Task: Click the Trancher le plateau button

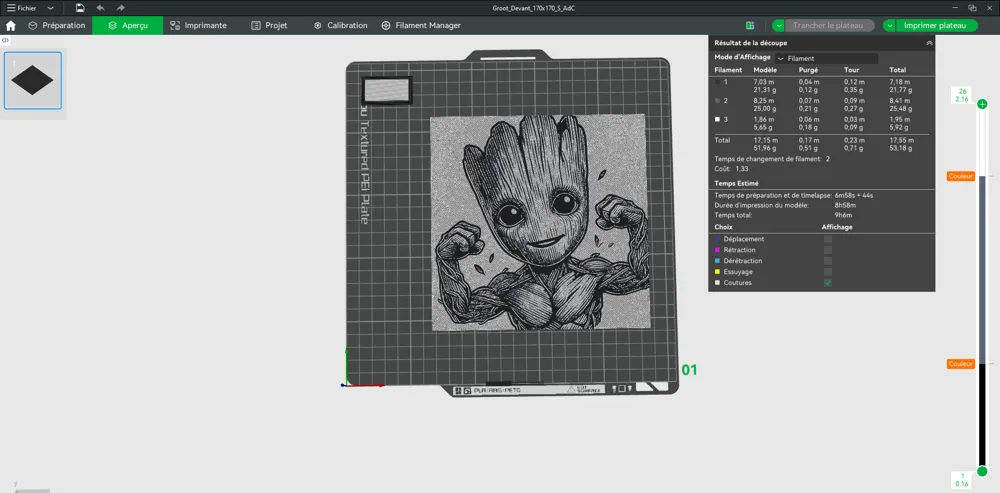Action: click(x=828, y=26)
